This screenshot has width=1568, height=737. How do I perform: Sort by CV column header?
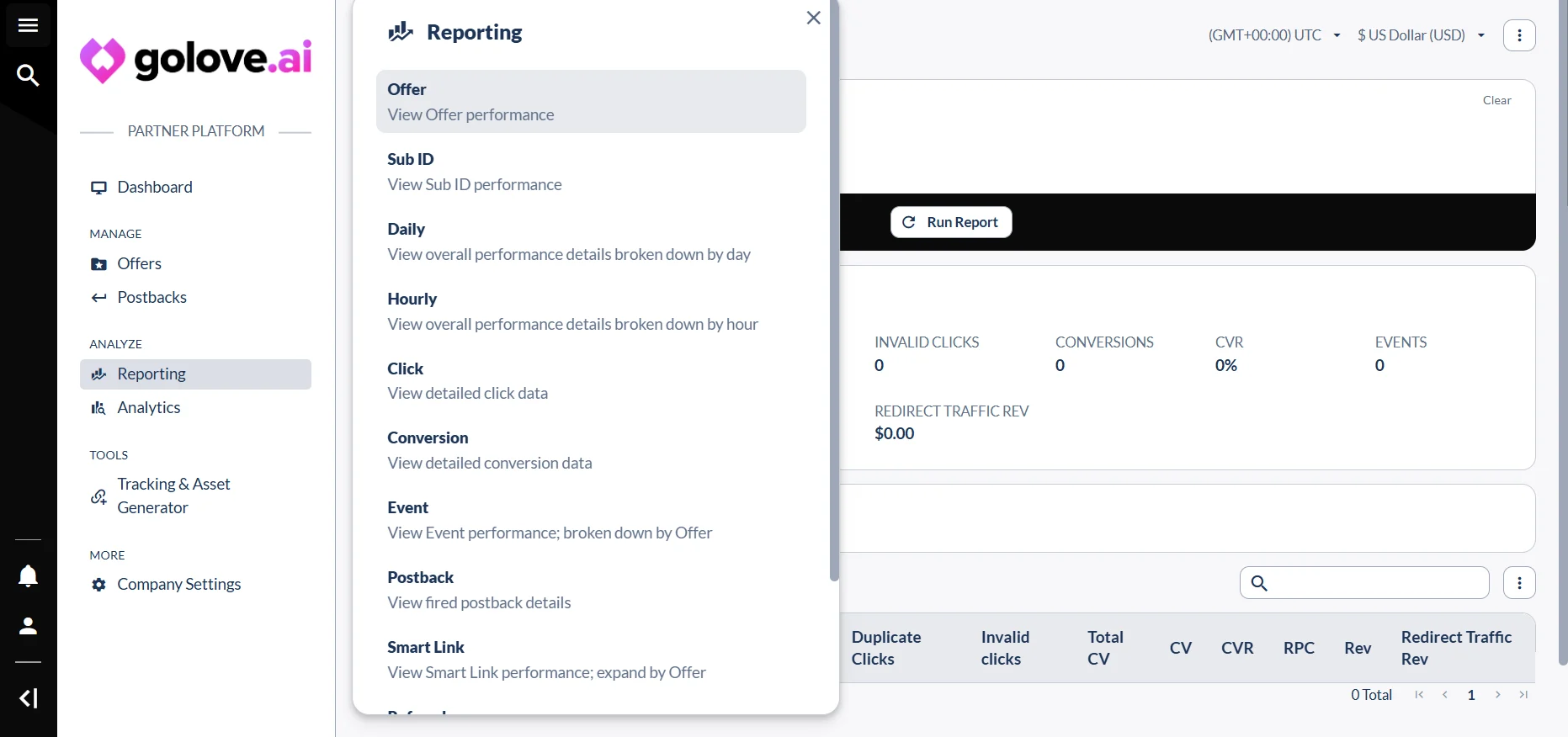(x=1181, y=648)
